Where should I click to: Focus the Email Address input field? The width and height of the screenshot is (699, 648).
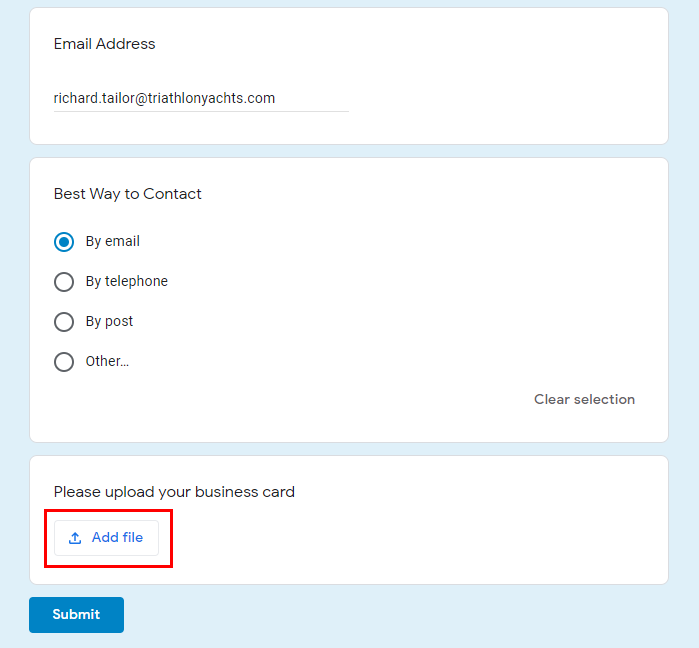pos(201,98)
